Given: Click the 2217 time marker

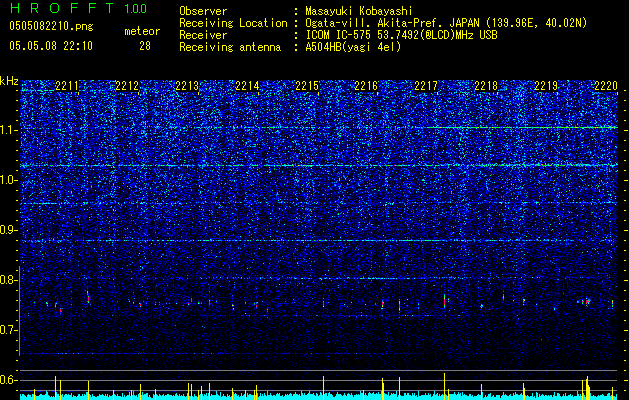Looking at the screenshot, I should 426,86.
